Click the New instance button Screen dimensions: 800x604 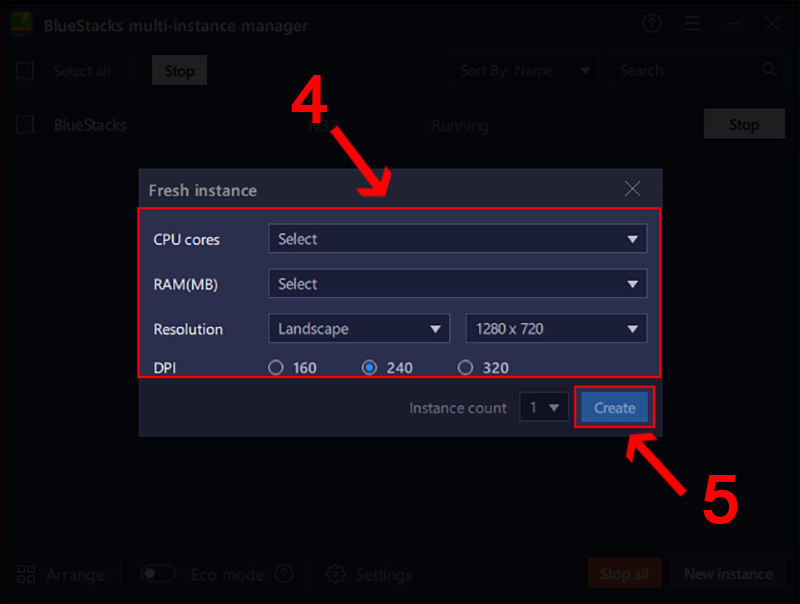pyautogui.click(x=728, y=573)
